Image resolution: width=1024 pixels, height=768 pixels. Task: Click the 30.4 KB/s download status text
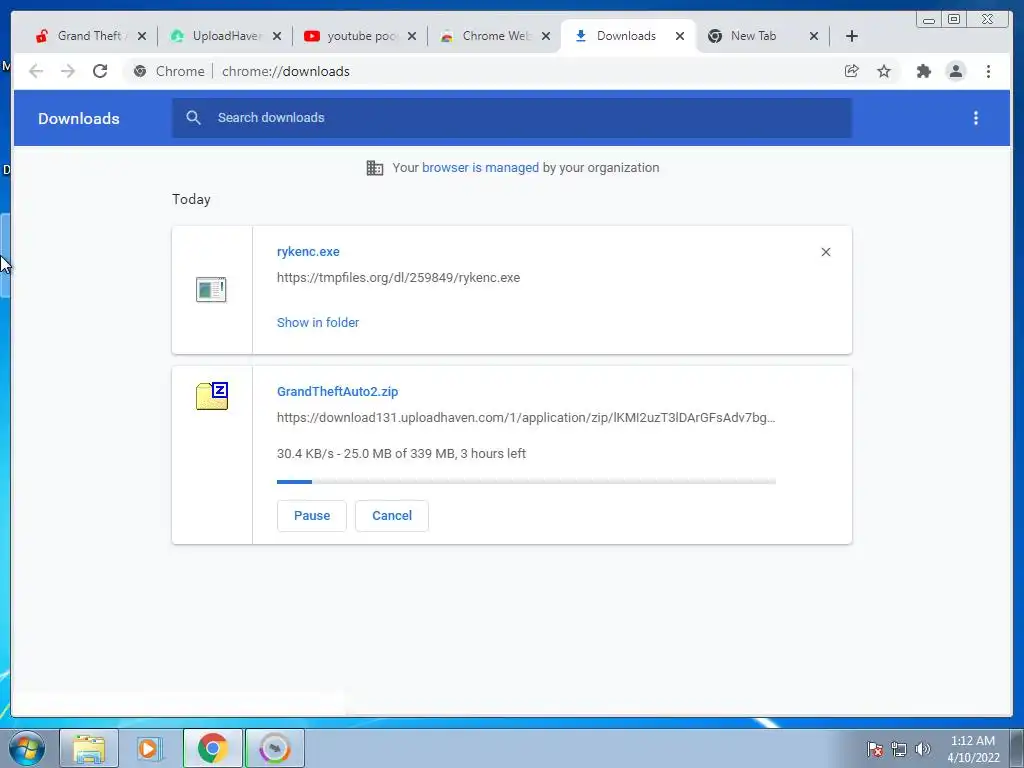[401, 453]
